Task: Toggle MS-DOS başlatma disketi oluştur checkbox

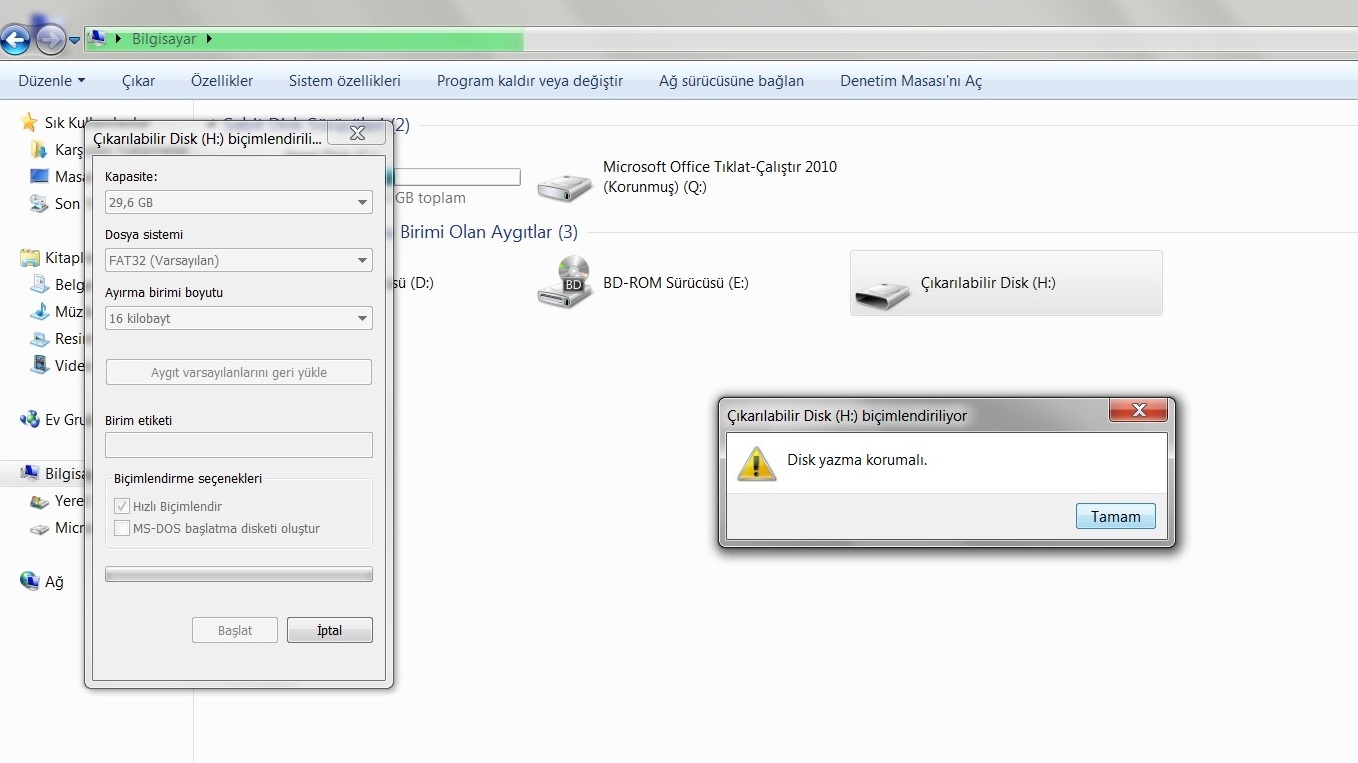Action: (122, 528)
